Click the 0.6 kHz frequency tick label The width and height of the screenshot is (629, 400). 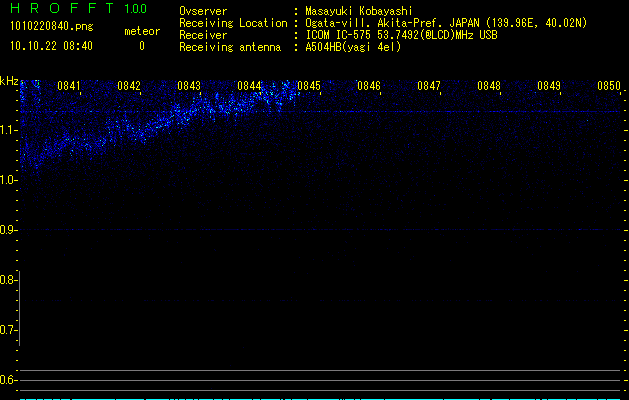point(8,380)
